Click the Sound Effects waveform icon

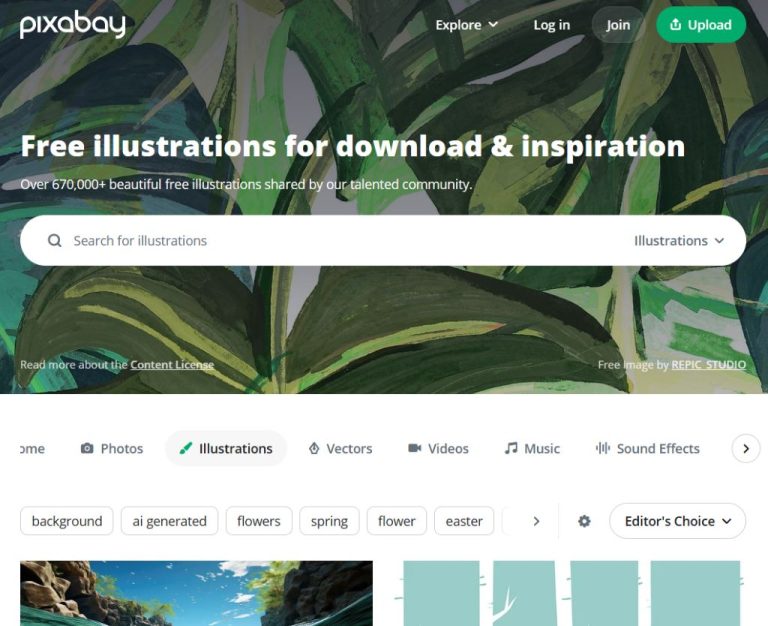coord(602,448)
